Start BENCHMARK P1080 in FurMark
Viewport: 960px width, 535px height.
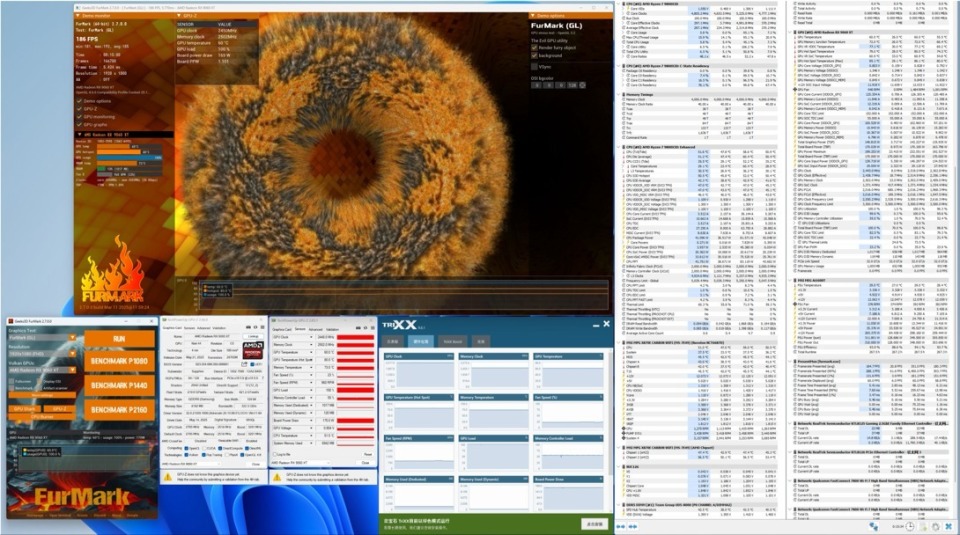(x=119, y=361)
